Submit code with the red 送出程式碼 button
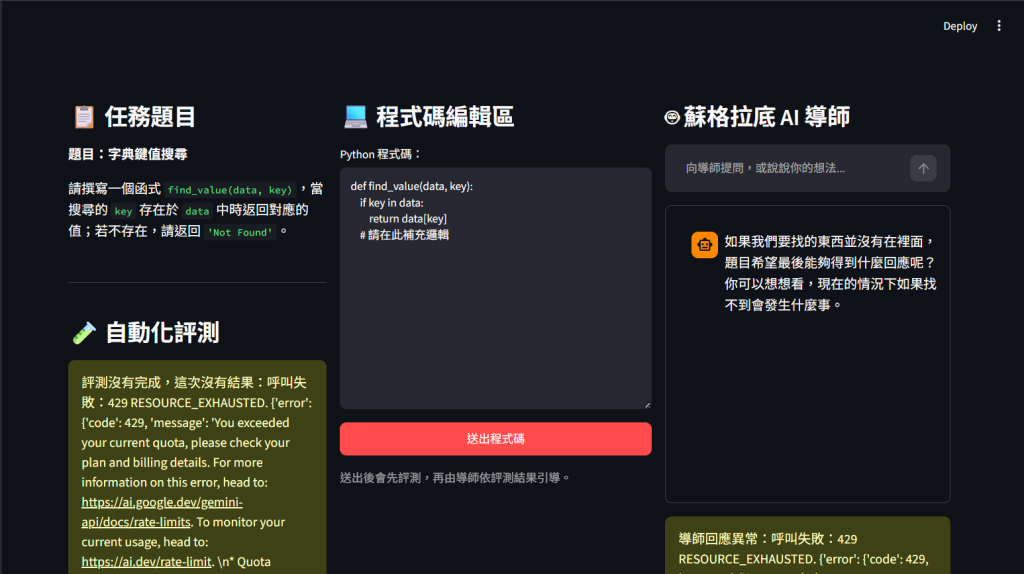1024x574 pixels. pyautogui.click(x=495, y=439)
